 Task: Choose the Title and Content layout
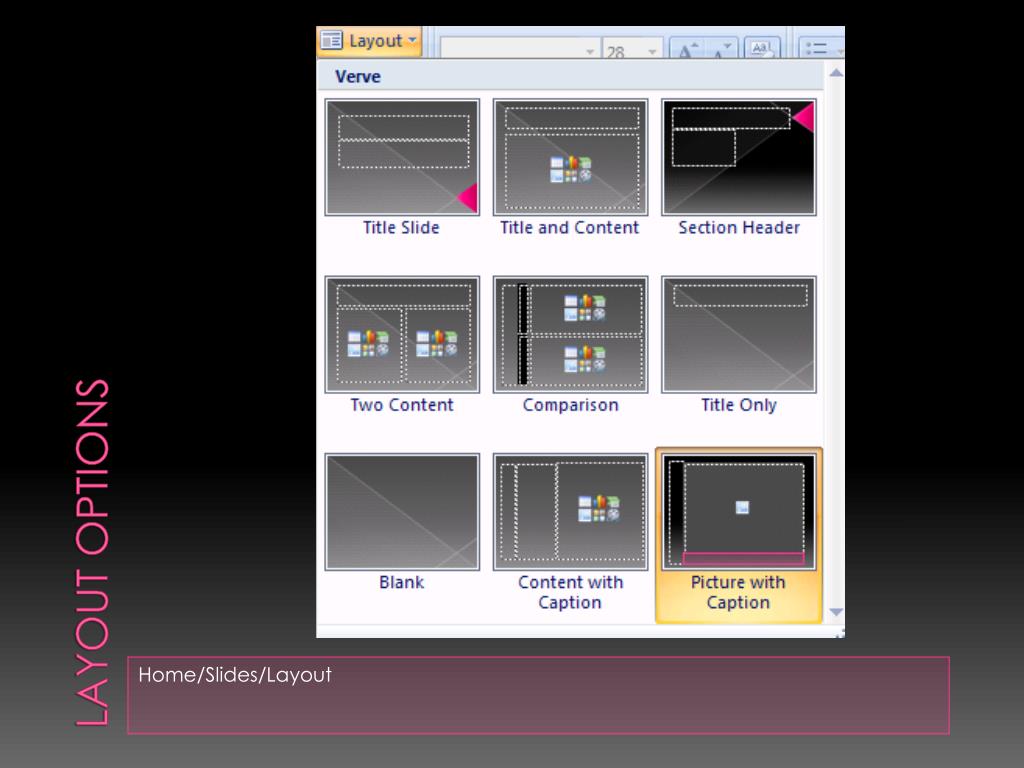(570, 157)
